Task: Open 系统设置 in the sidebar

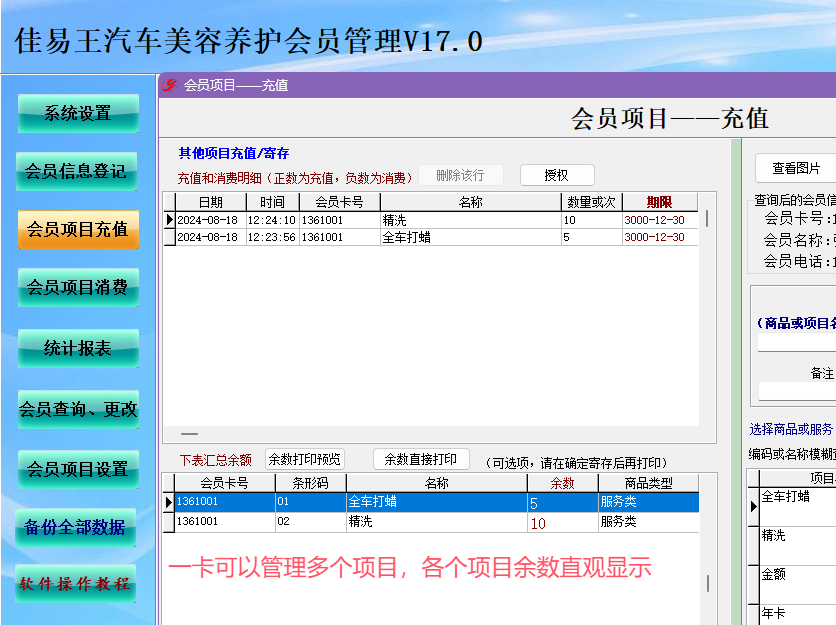Action: 78,113
